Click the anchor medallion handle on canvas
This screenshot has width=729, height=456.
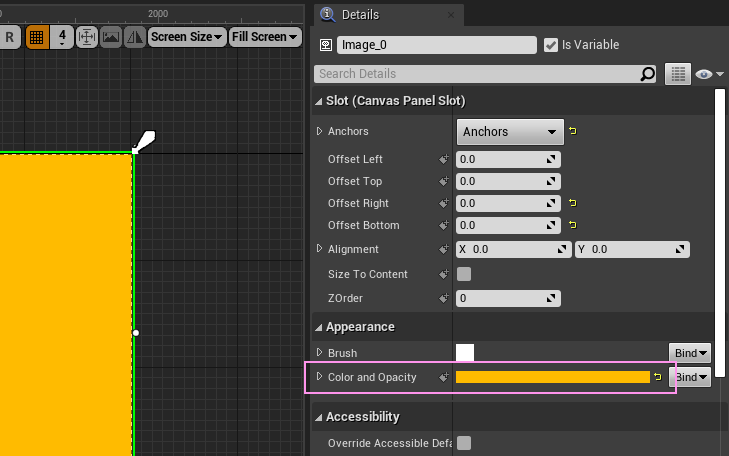coord(145,141)
